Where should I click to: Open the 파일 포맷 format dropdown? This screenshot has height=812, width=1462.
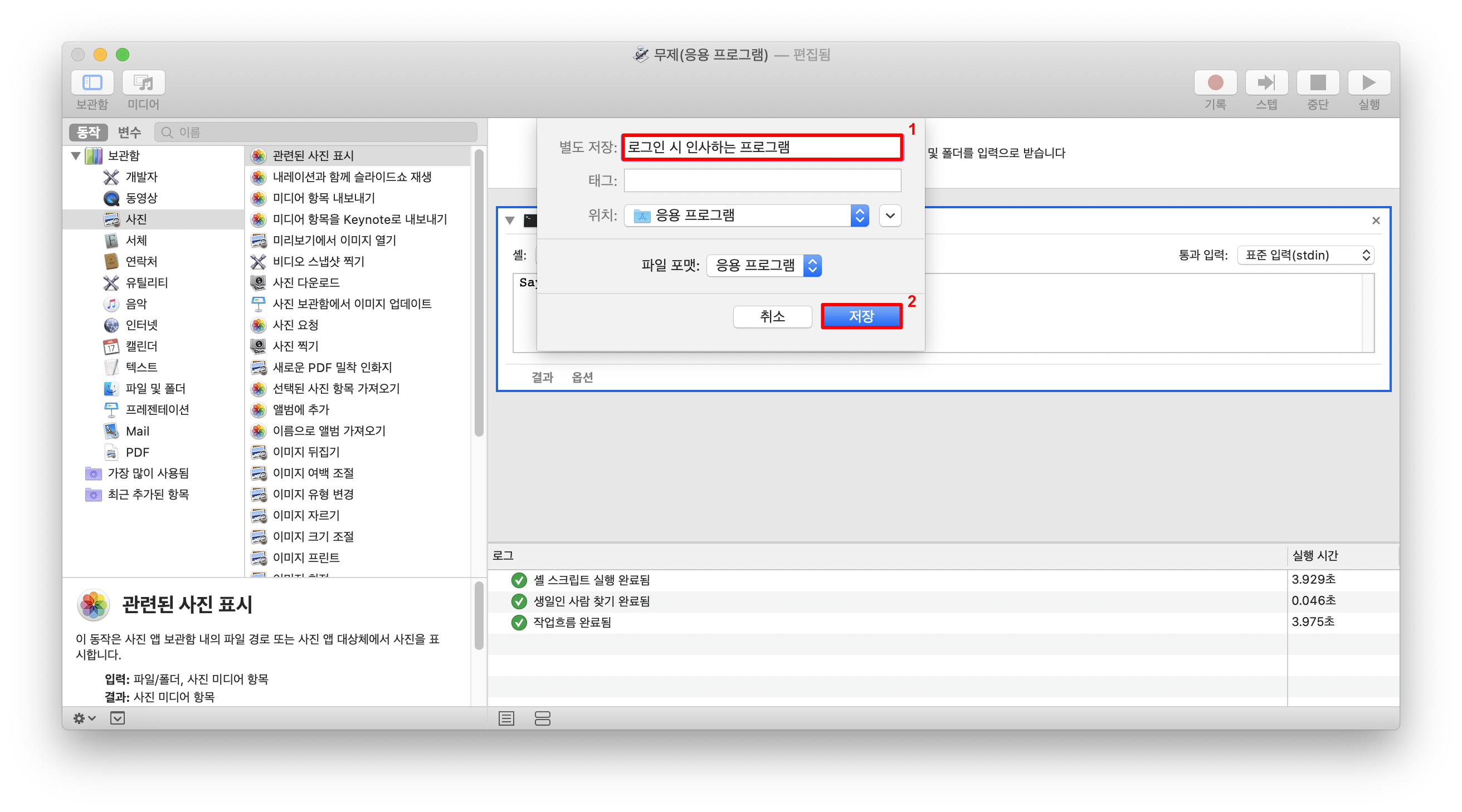pos(763,266)
